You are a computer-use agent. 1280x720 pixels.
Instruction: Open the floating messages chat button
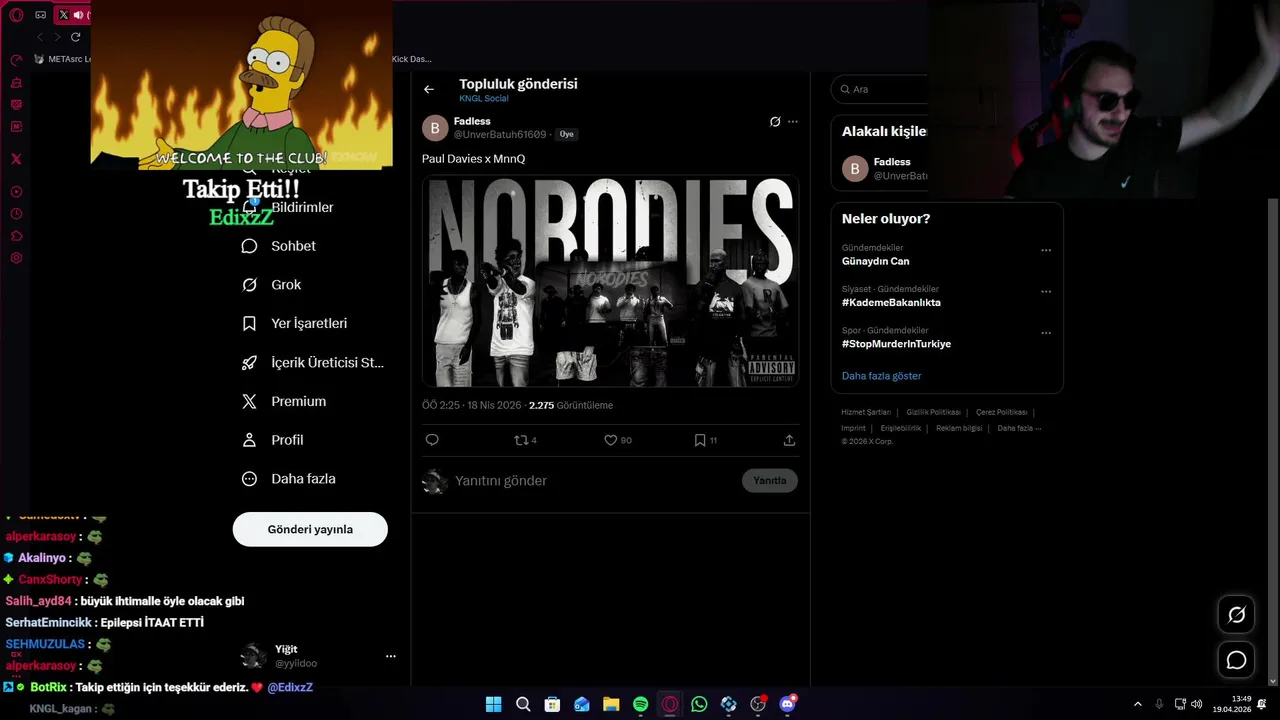tap(1237, 660)
